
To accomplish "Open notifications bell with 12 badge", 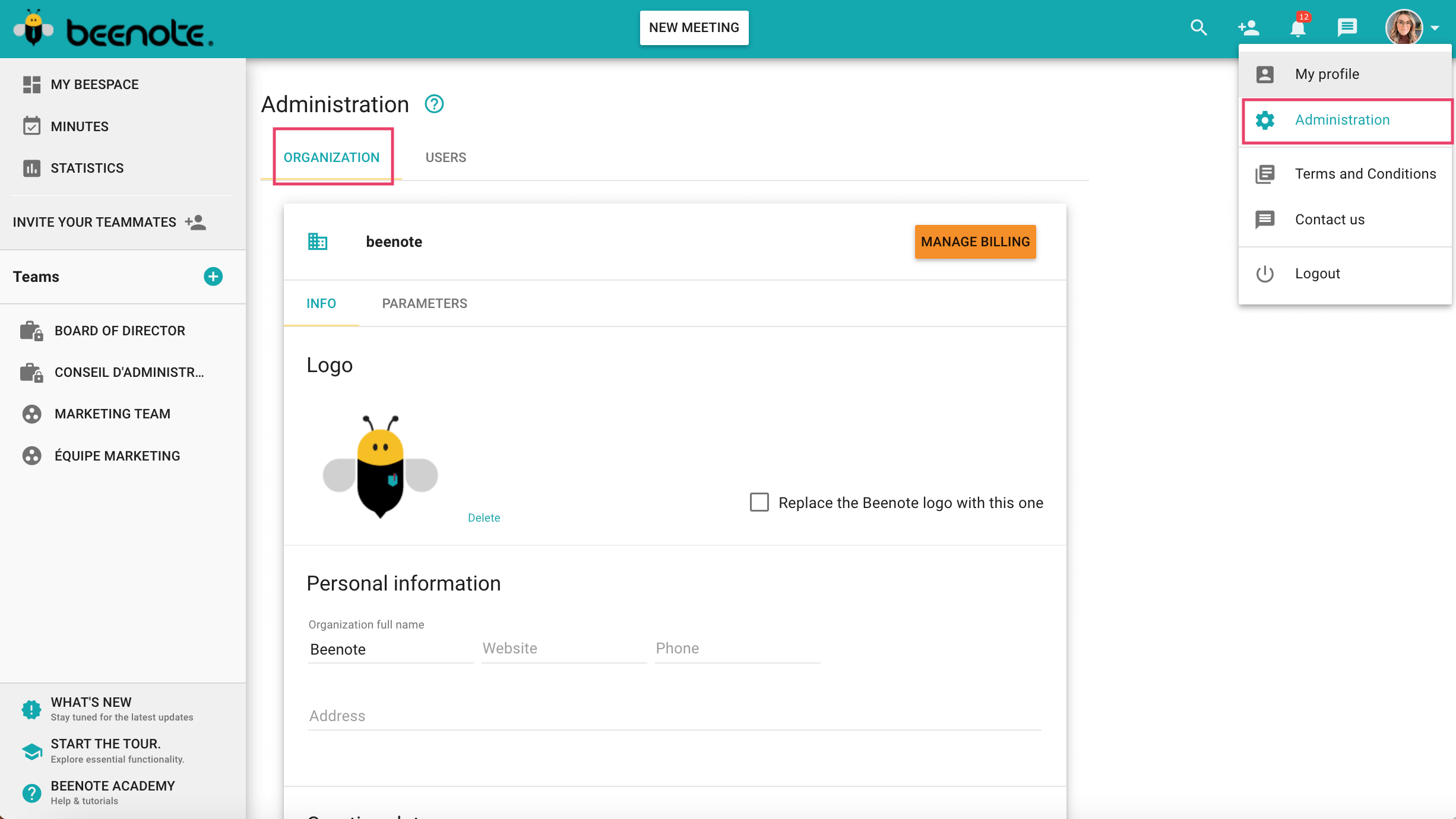I will tap(1298, 27).
